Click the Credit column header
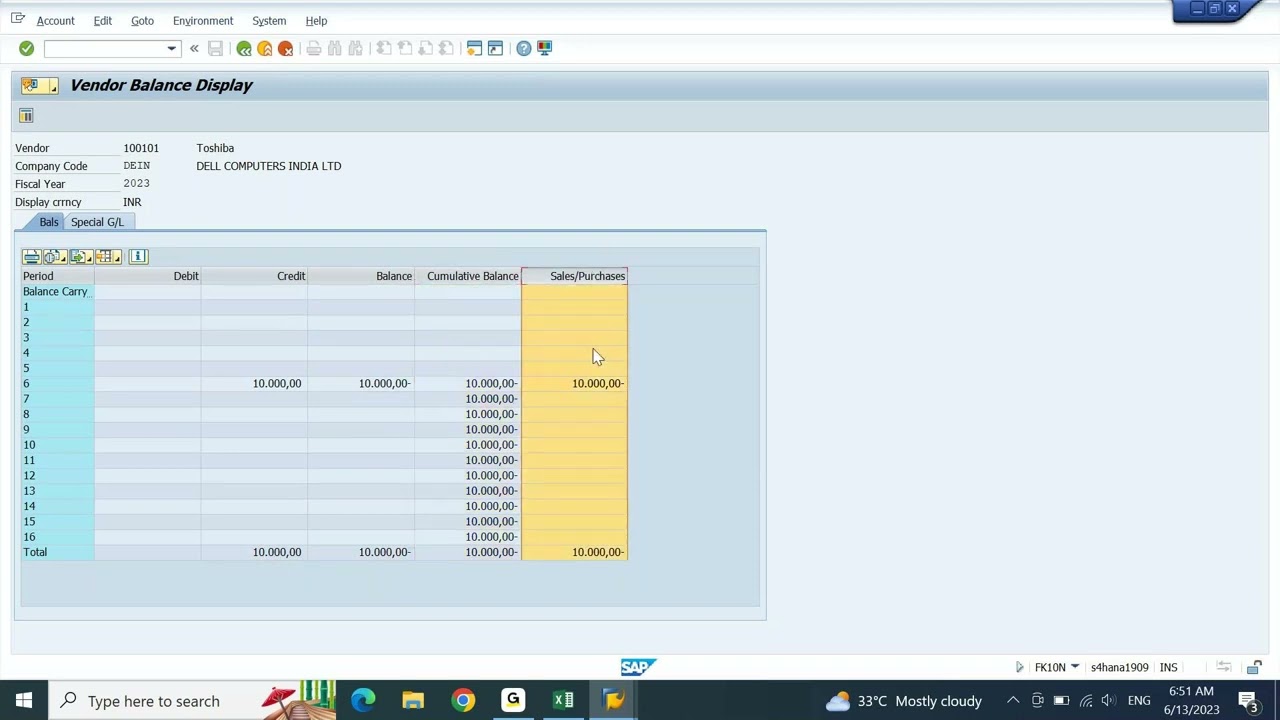This screenshot has height=720, width=1280. [x=254, y=276]
